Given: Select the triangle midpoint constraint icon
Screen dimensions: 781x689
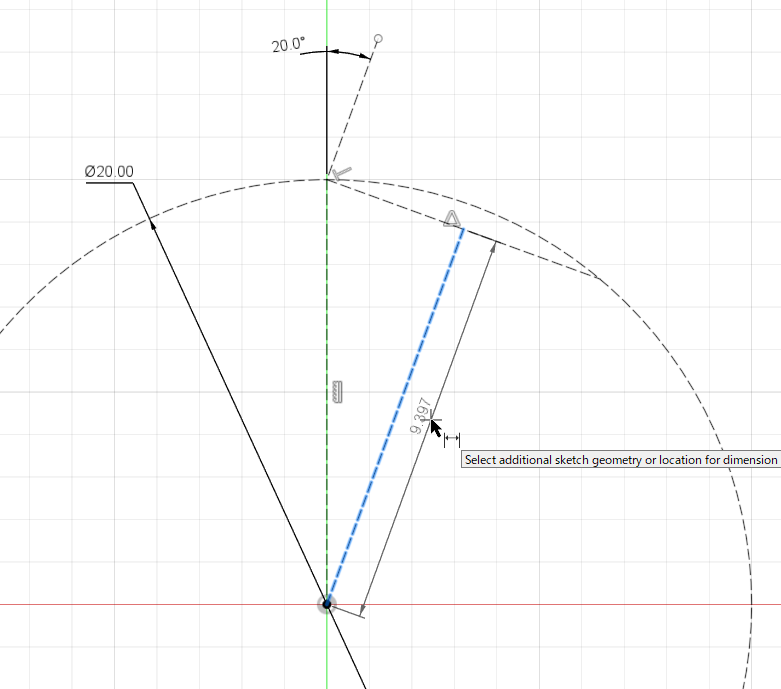Looking at the screenshot, I should 452,219.
